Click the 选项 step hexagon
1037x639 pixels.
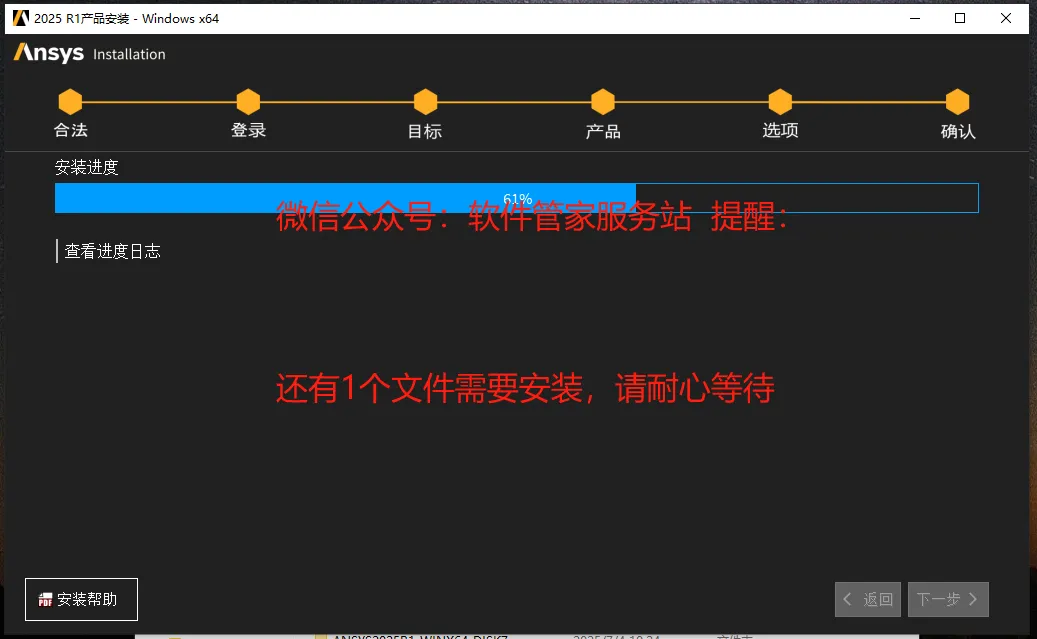[780, 102]
